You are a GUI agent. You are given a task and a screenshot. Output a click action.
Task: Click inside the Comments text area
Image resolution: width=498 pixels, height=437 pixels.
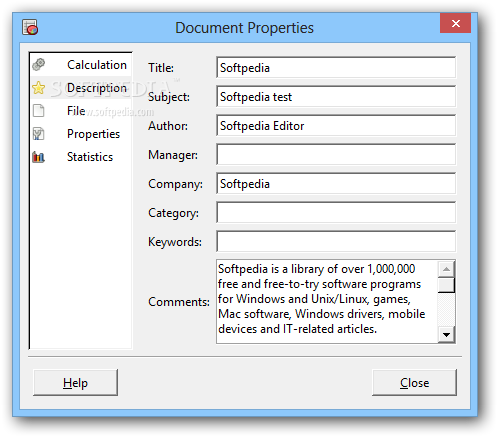click(327, 301)
